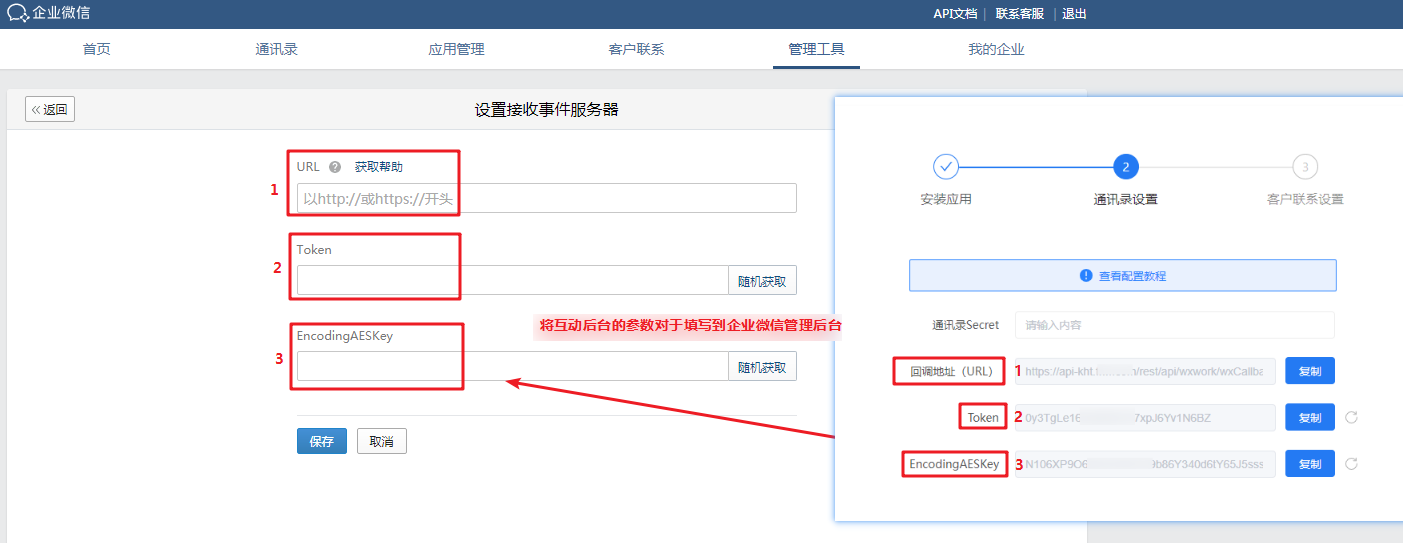This screenshot has height=543, width=1403.
Task: Select the 管理工具 tab
Action: 816,49
